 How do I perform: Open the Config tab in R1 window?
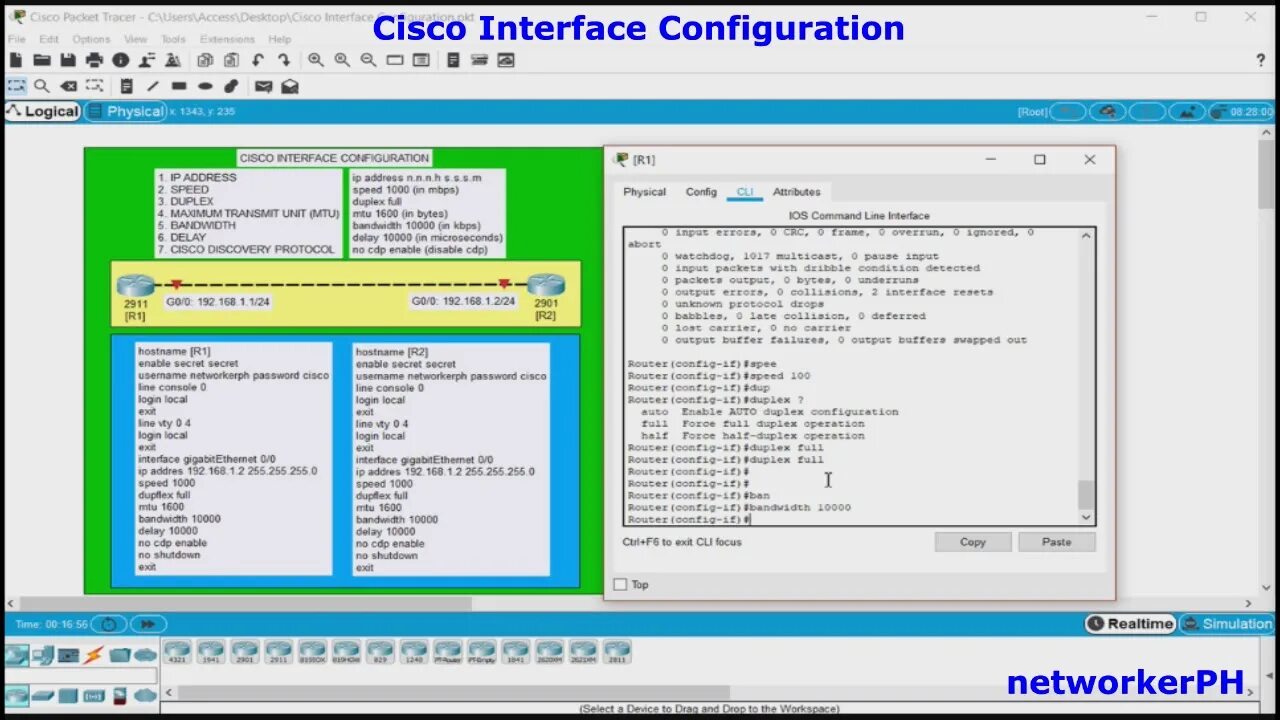pos(701,192)
